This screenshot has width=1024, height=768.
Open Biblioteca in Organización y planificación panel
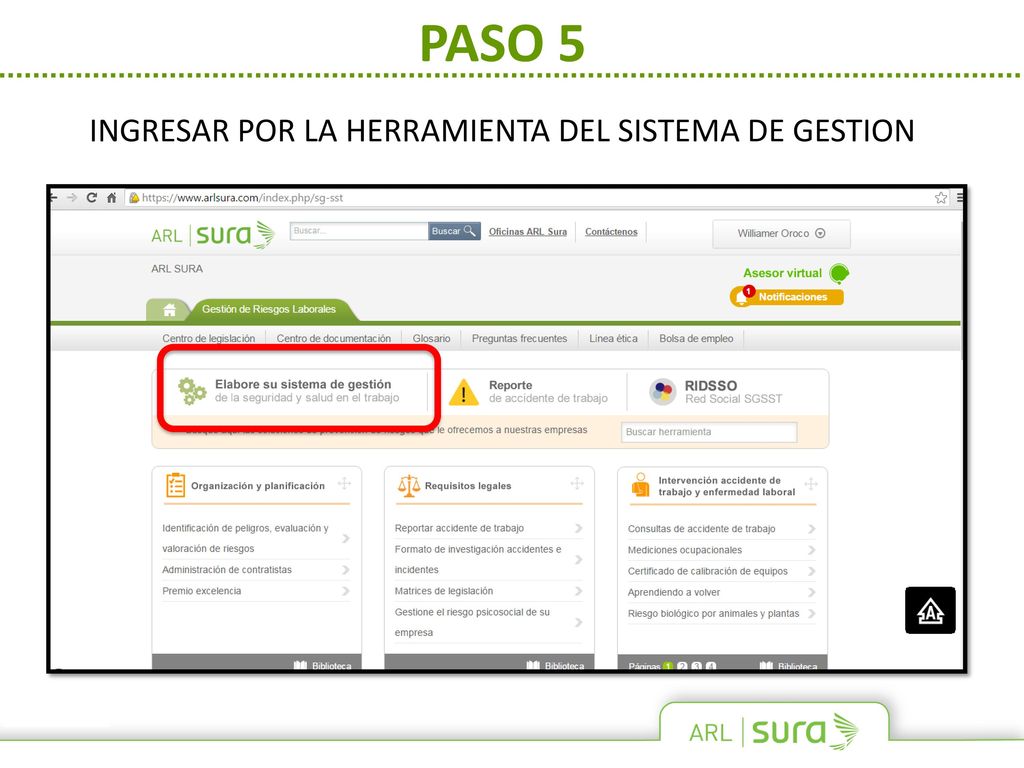[323, 665]
